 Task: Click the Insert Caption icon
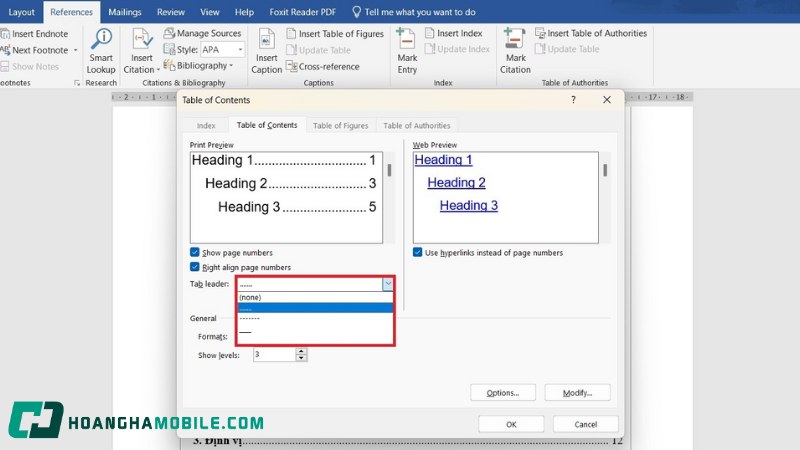click(266, 42)
